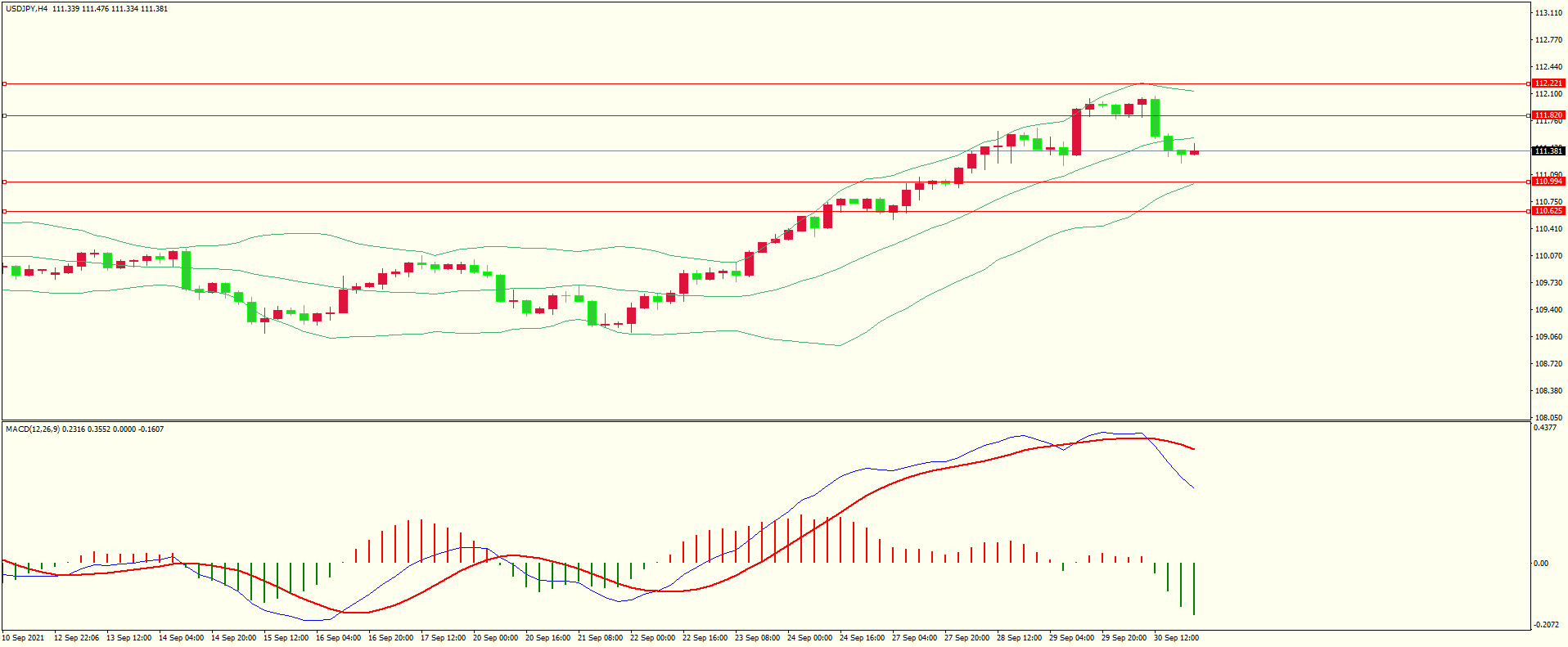Click left anchor square of 110.625 line
This screenshot has height=647, width=1568.
pos(4,211)
